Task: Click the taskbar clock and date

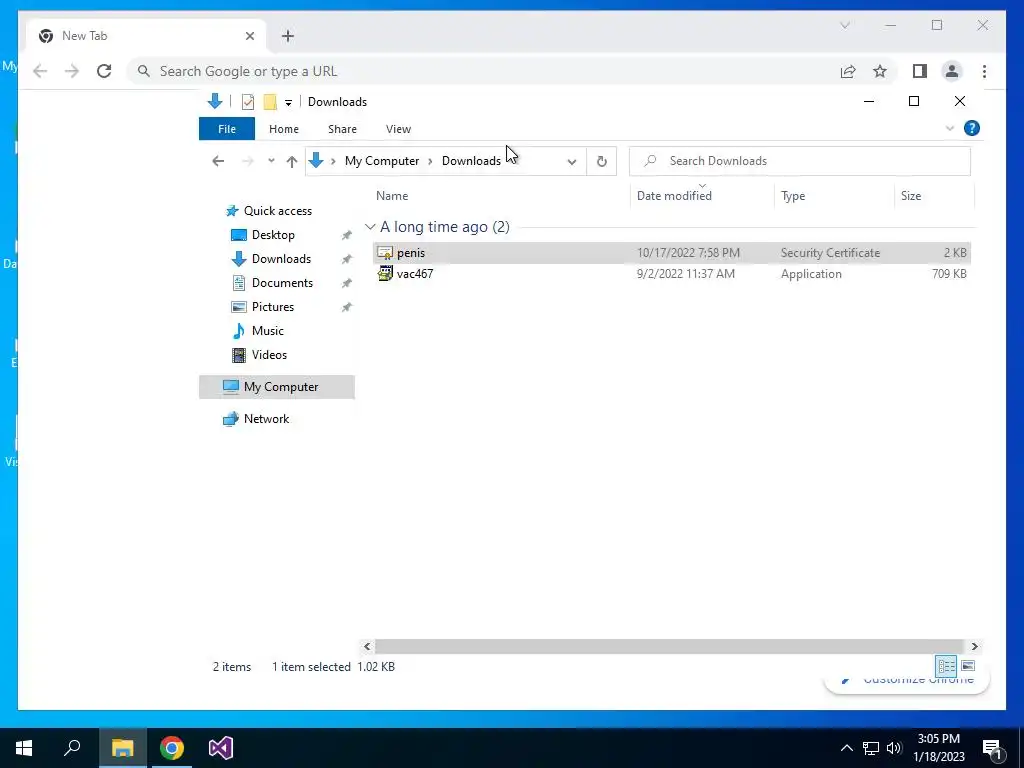Action: (938, 748)
